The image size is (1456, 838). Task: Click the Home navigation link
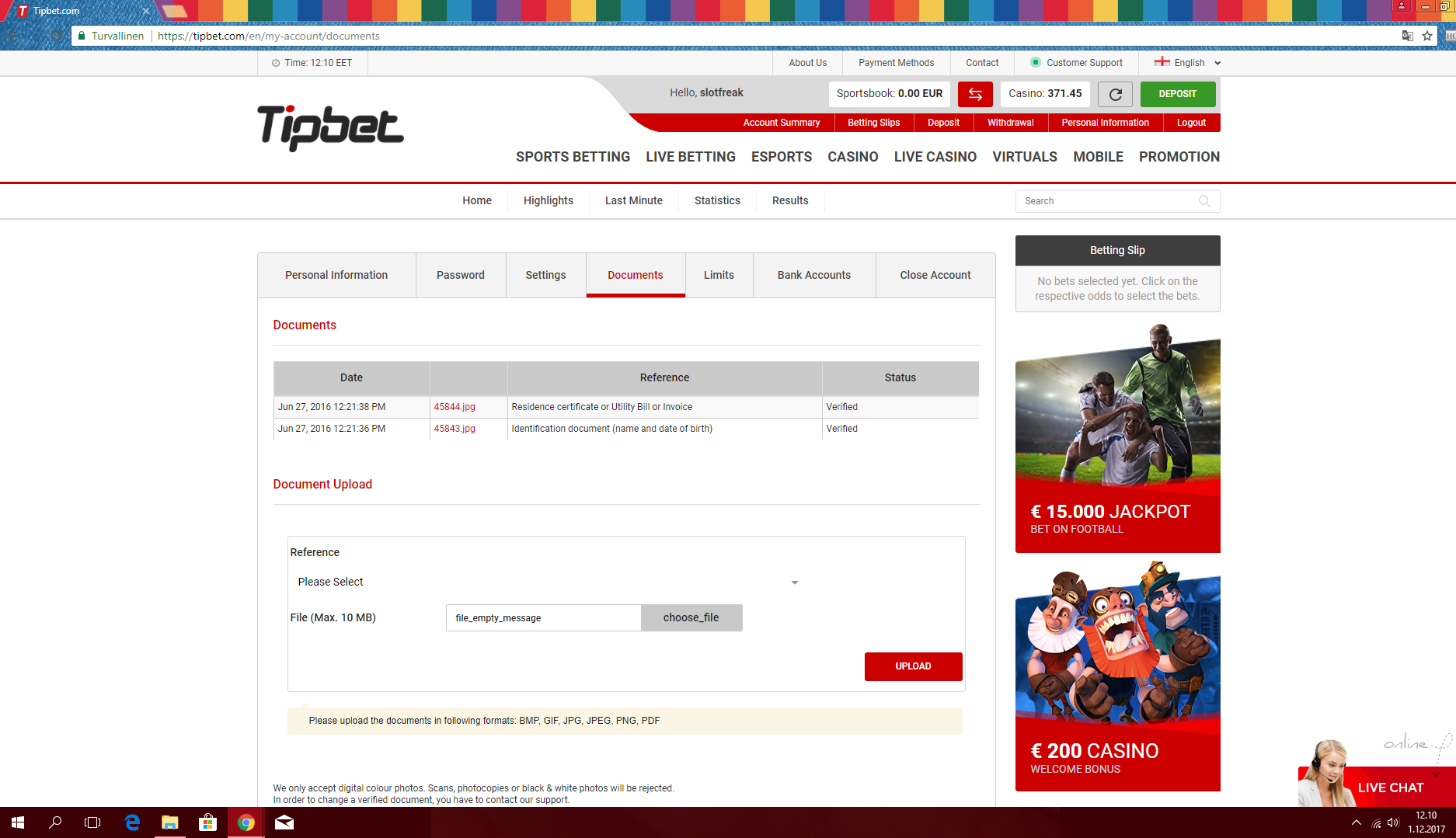[x=477, y=200]
